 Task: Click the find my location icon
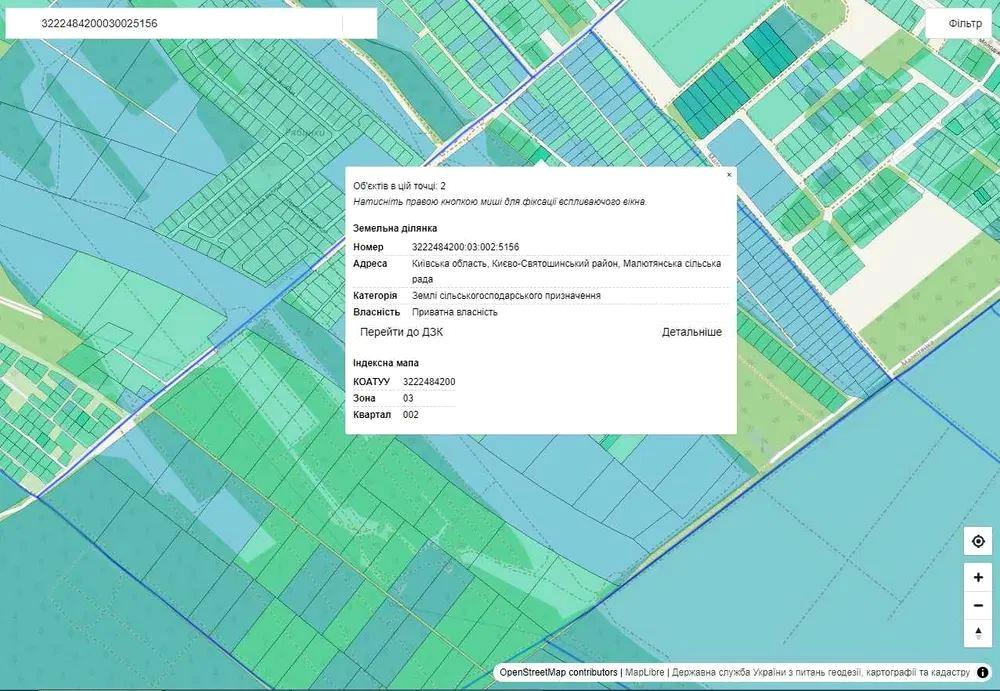coord(977,542)
